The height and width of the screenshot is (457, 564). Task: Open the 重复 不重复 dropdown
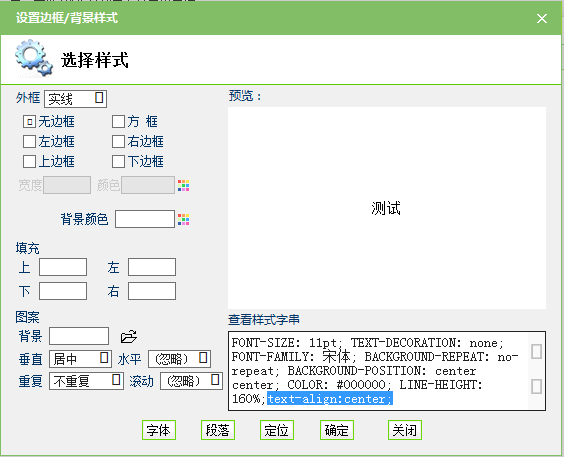(x=86, y=381)
